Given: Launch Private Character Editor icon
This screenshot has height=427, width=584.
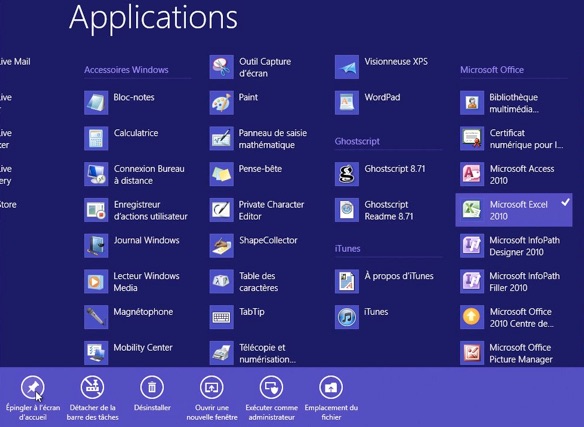Looking at the screenshot, I should pyautogui.click(x=222, y=210).
